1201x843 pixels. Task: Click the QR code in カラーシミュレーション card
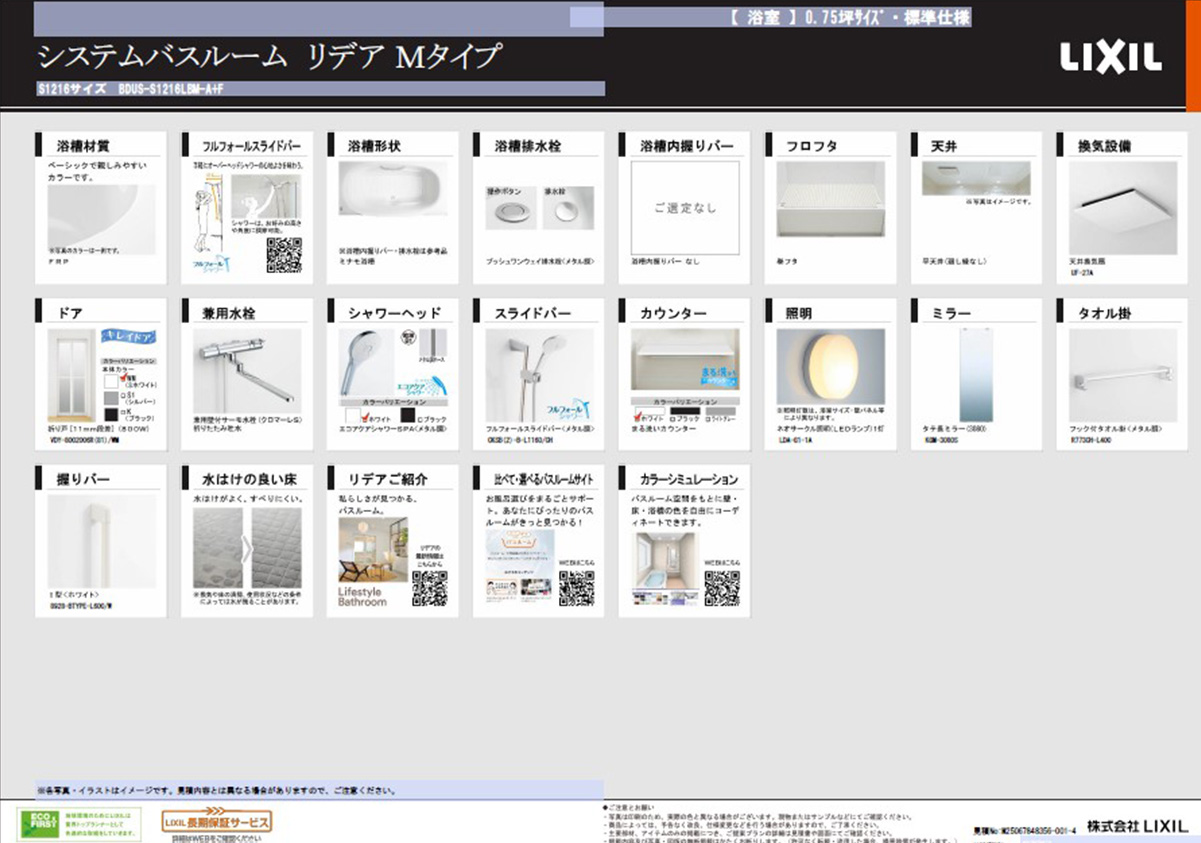pos(722,589)
